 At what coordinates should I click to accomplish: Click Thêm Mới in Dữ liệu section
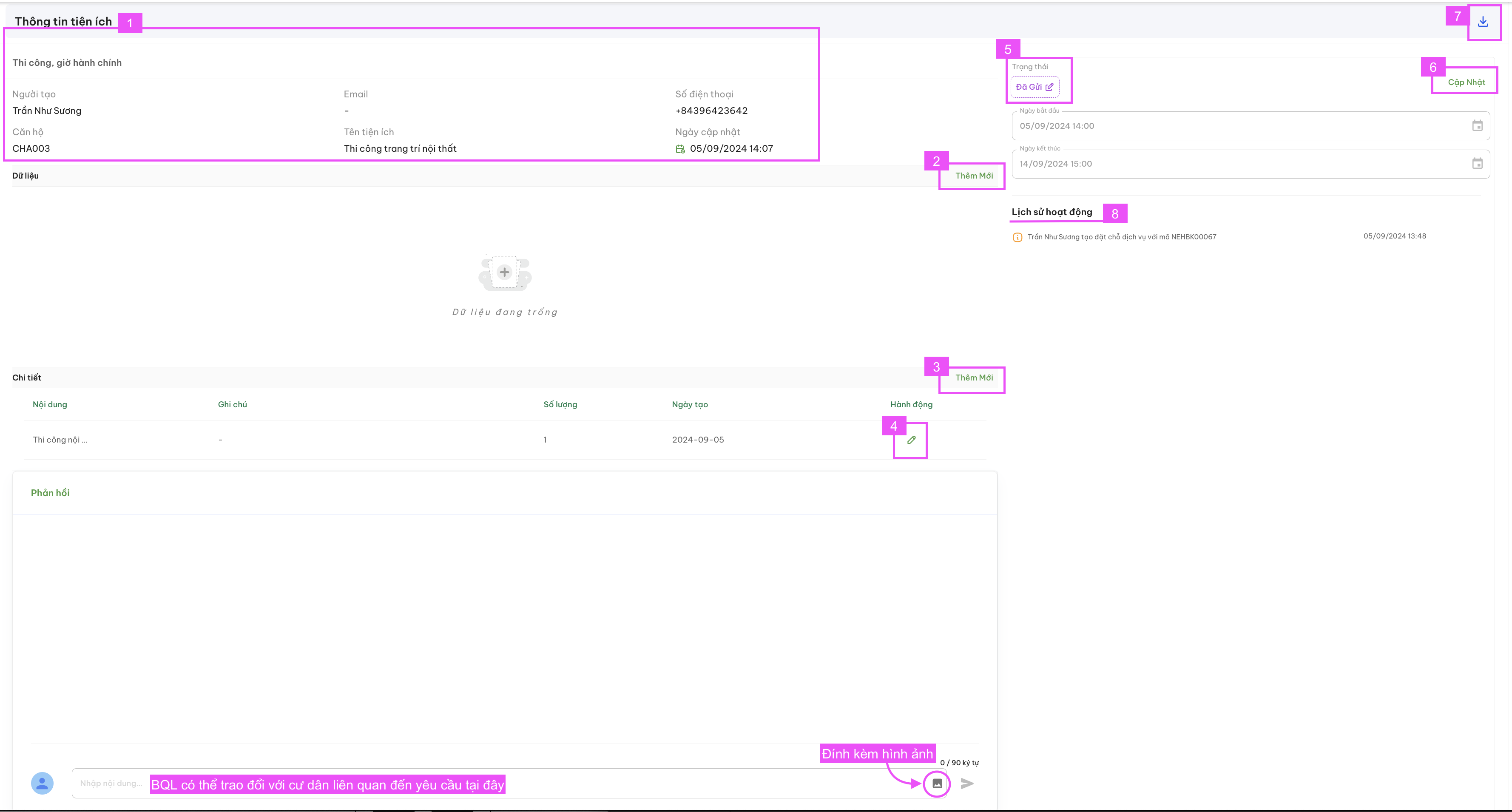click(974, 176)
